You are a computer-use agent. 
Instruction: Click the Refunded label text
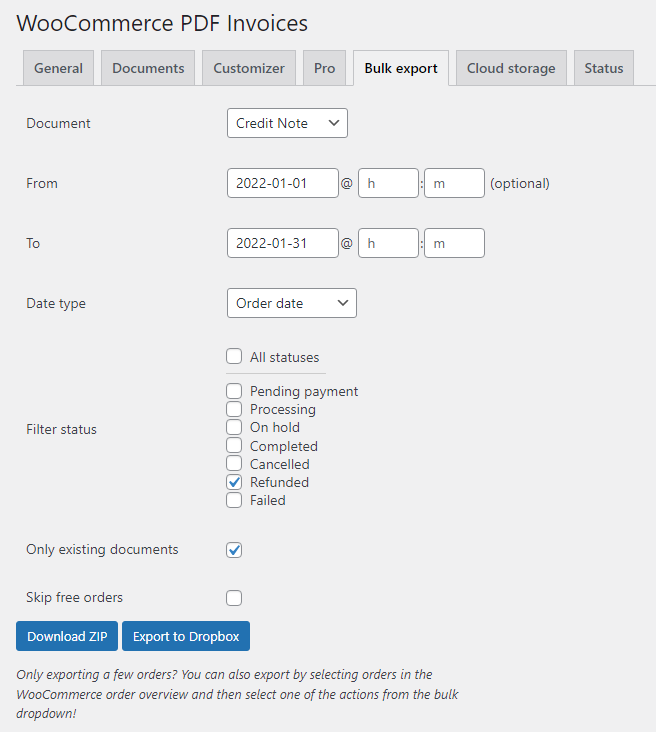pos(279,482)
